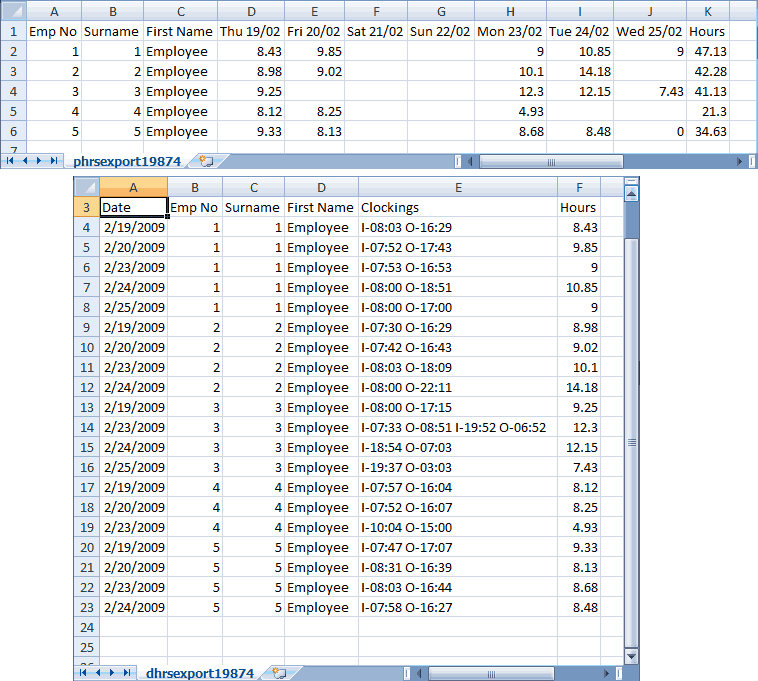758x681 pixels.
Task: Click right arrow of top horizontal scrollbar
Action: [740, 161]
